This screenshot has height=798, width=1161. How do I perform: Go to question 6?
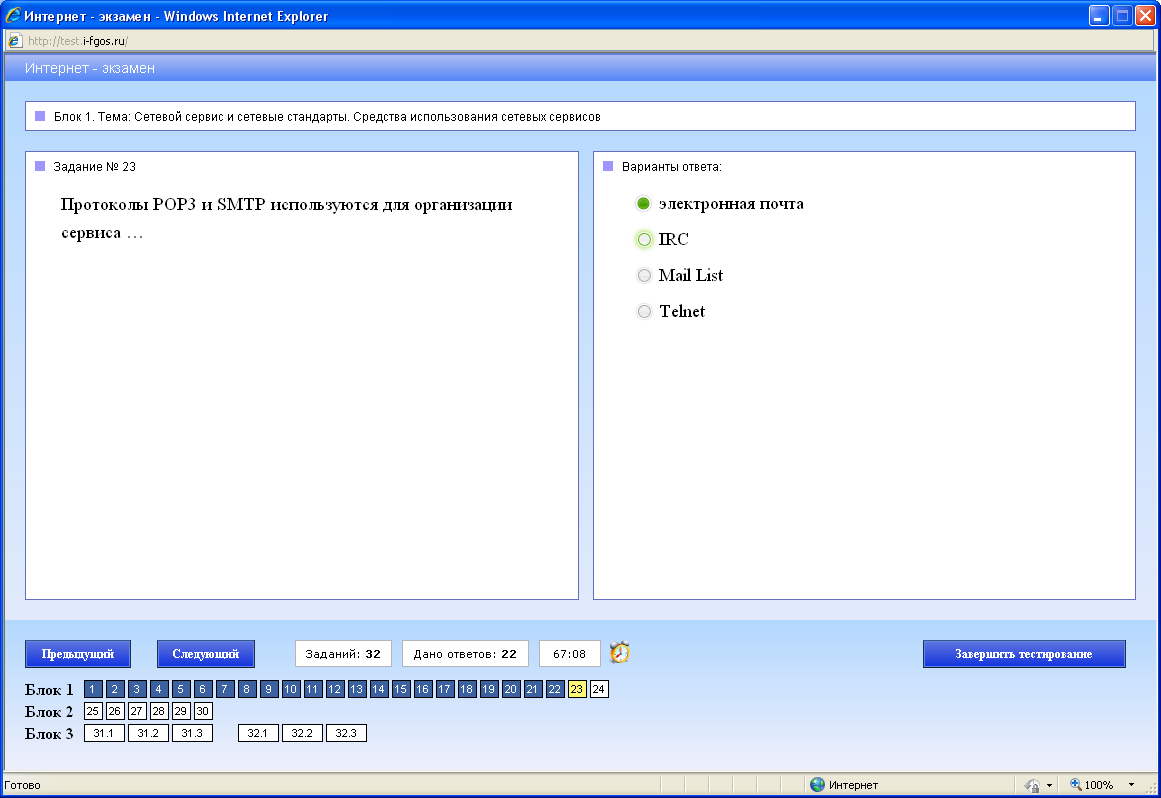202,689
